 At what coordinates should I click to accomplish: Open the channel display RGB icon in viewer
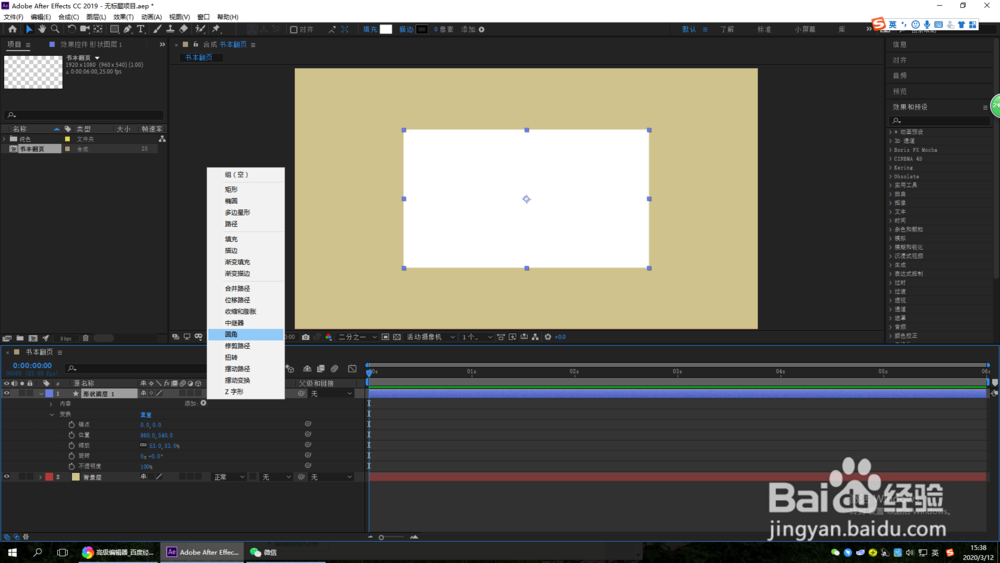pos(329,337)
